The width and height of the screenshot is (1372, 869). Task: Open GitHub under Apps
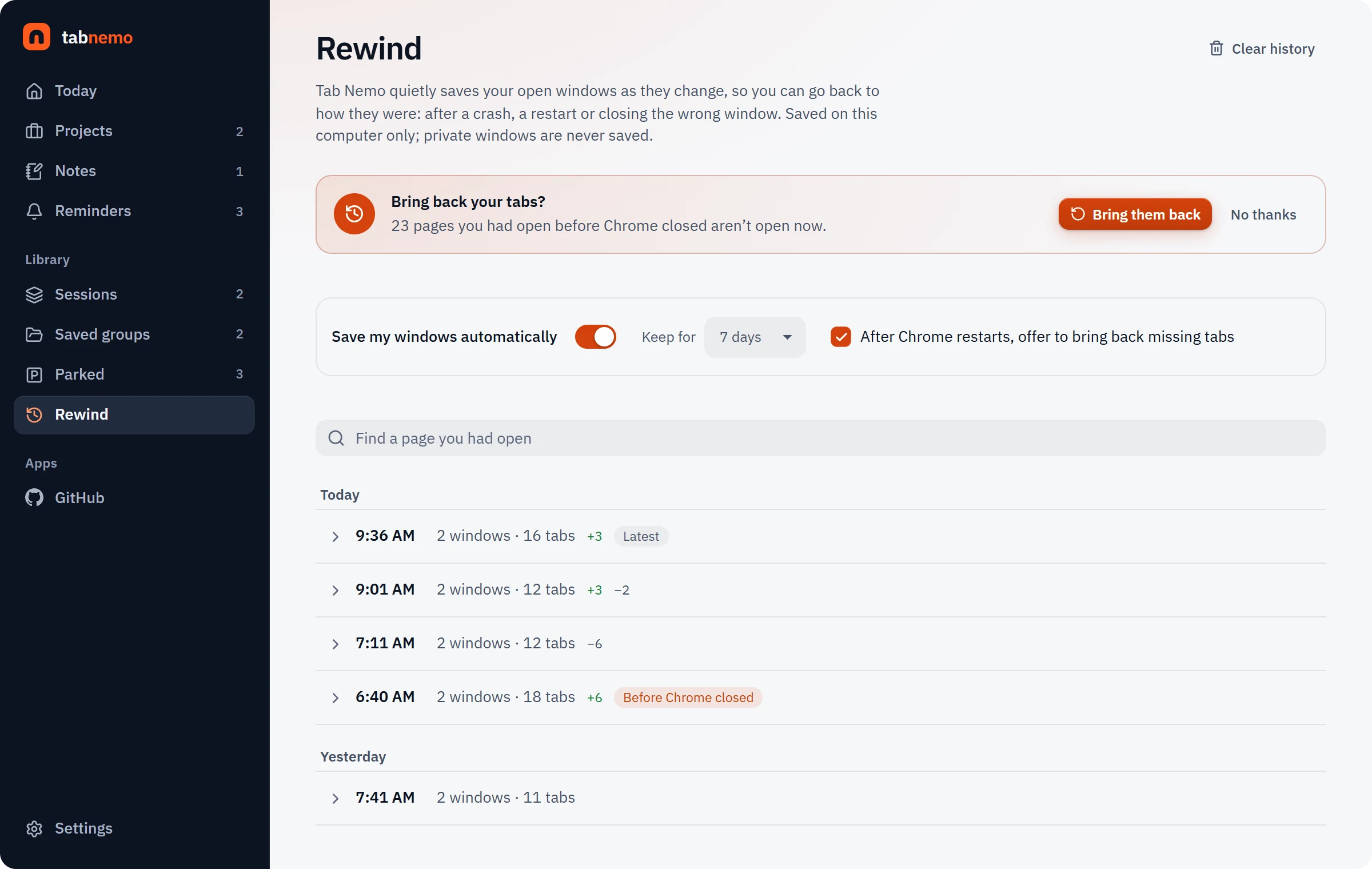point(134,498)
